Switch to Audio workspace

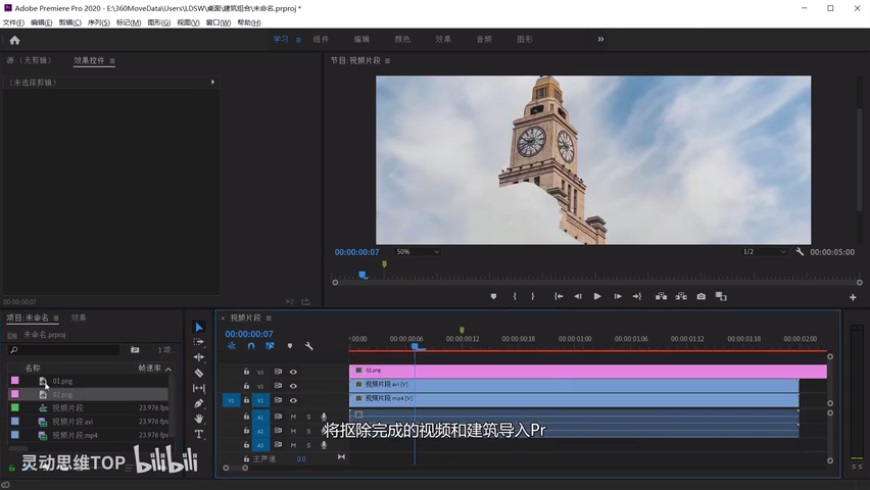pos(484,39)
